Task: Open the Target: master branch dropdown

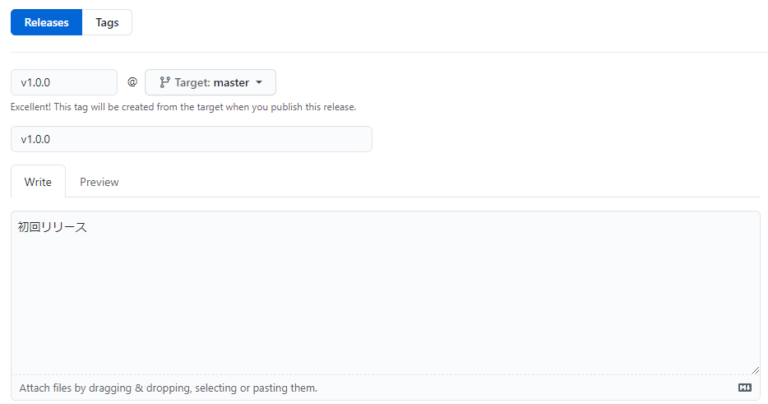Action: (210, 82)
